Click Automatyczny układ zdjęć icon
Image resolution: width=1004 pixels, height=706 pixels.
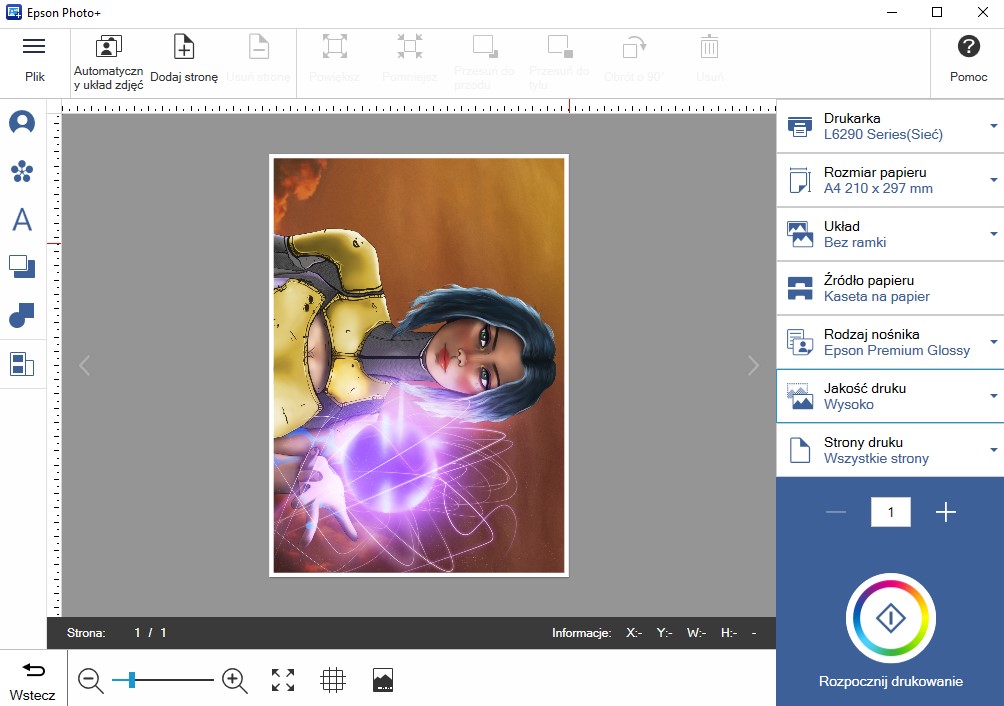[108, 47]
